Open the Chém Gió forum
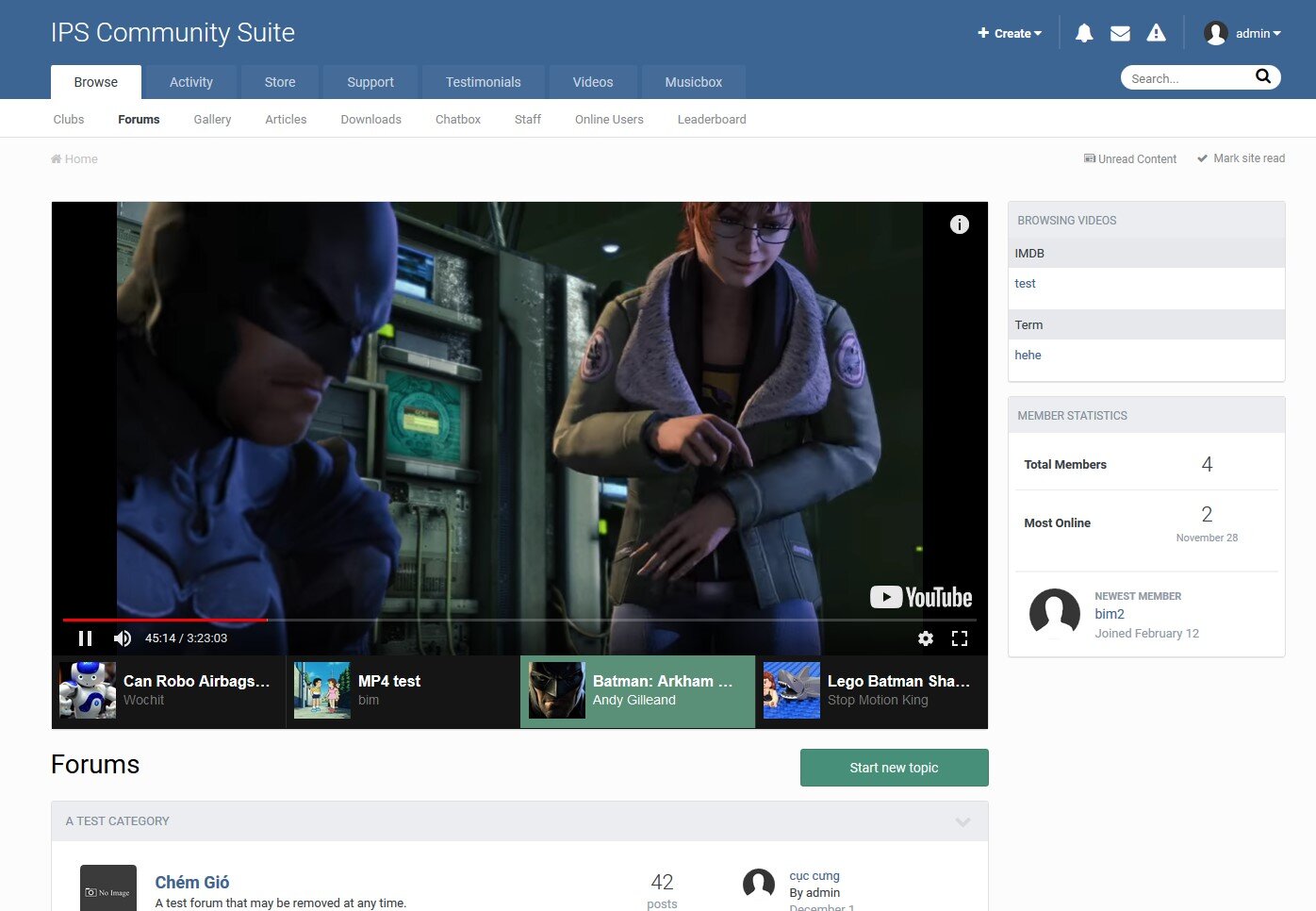 coord(192,882)
